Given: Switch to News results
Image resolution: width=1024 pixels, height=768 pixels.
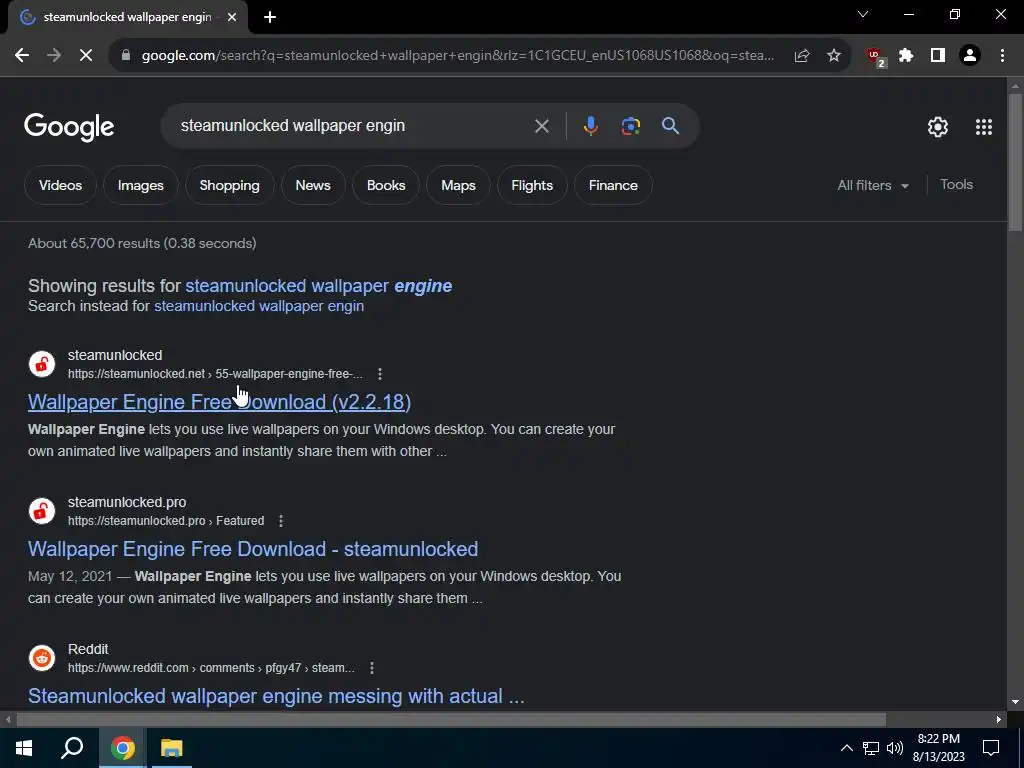Looking at the screenshot, I should pyautogui.click(x=313, y=185).
